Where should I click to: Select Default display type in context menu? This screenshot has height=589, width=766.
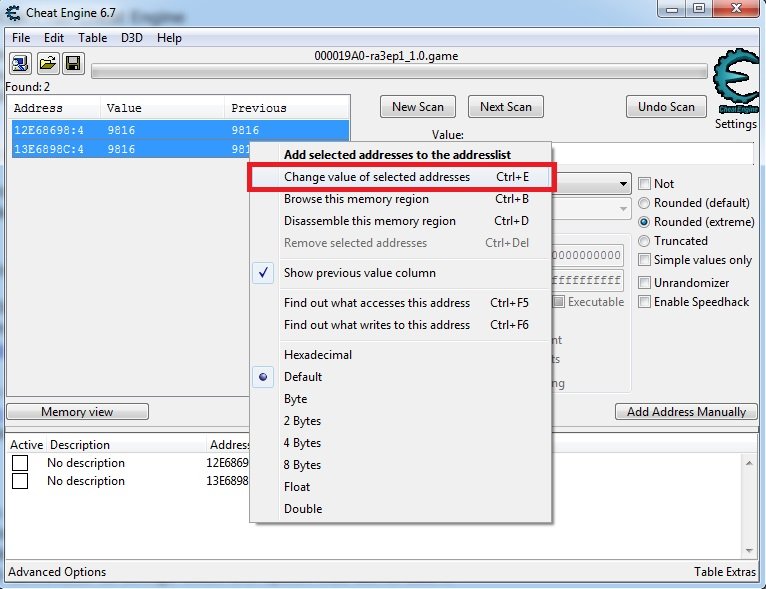click(401, 377)
